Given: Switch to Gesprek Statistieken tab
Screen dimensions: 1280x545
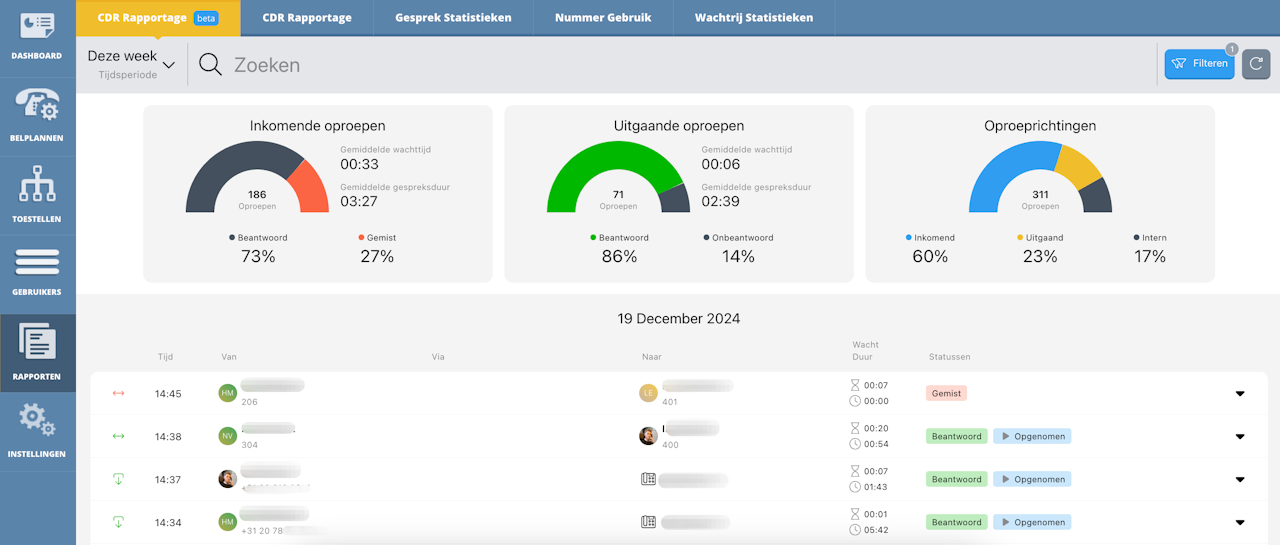Looking at the screenshot, I should [x=453, y=18].
